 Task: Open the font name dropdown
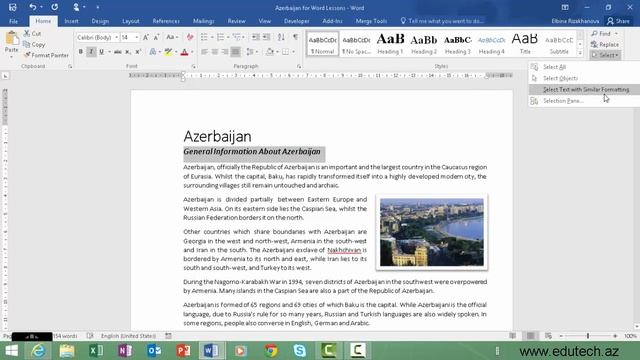[x=116, y=37]
